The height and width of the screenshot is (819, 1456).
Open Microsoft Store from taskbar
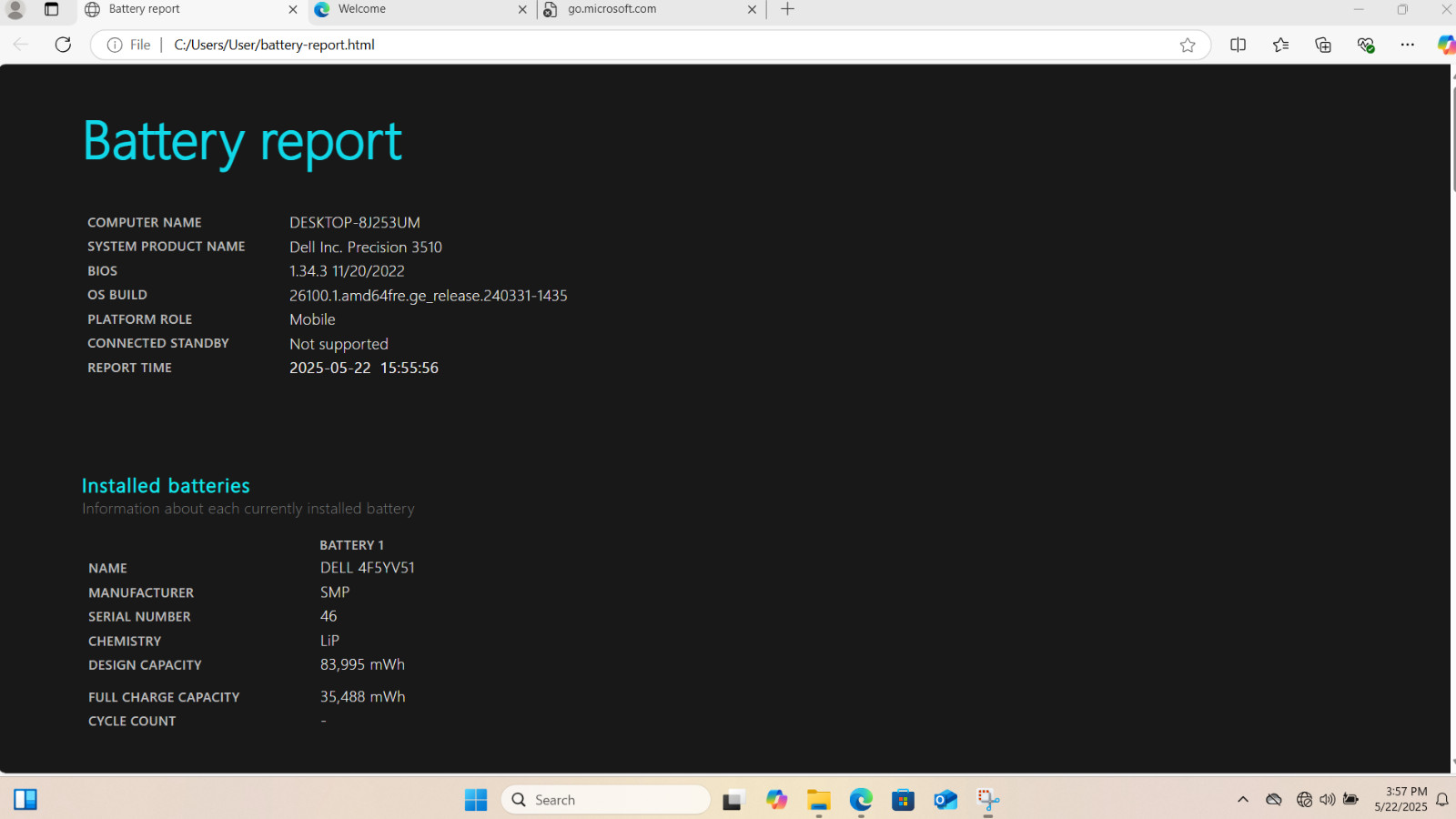tap(903, 800)
